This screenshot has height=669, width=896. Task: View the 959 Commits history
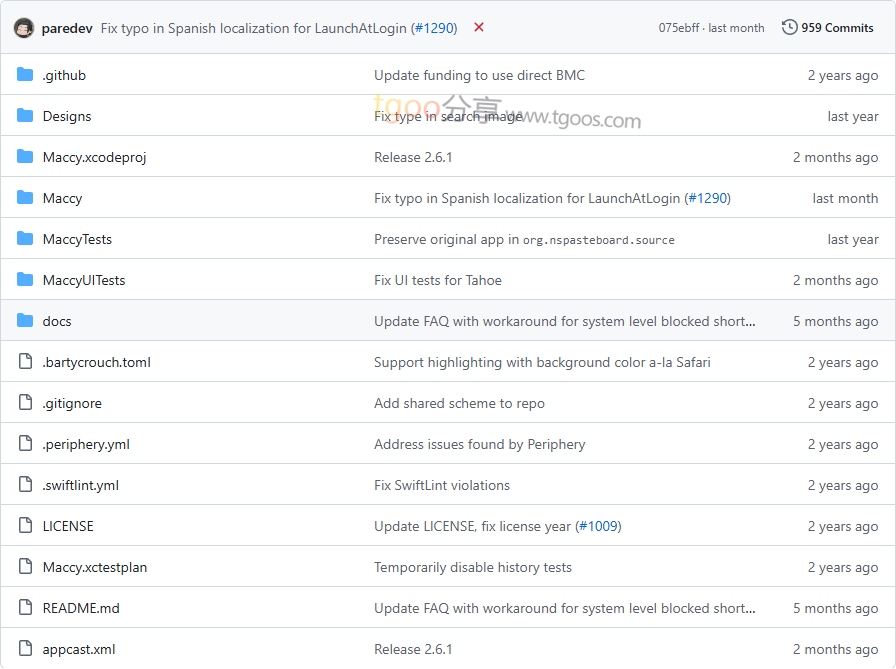(x=837, y=28)
